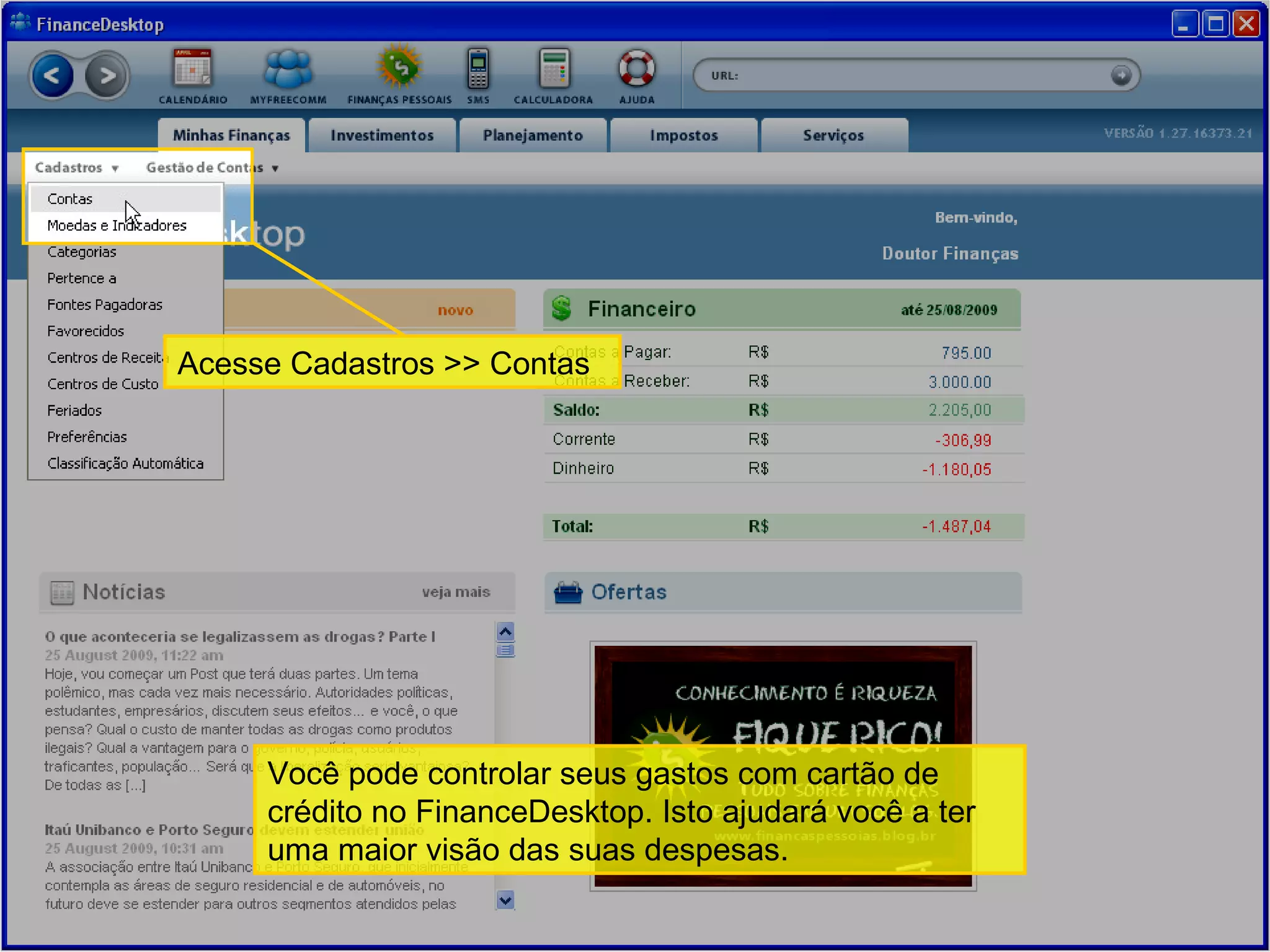Switch to the Investimentos tab
The height and width of the screenshot is (952, 1270).
point(382,135)
